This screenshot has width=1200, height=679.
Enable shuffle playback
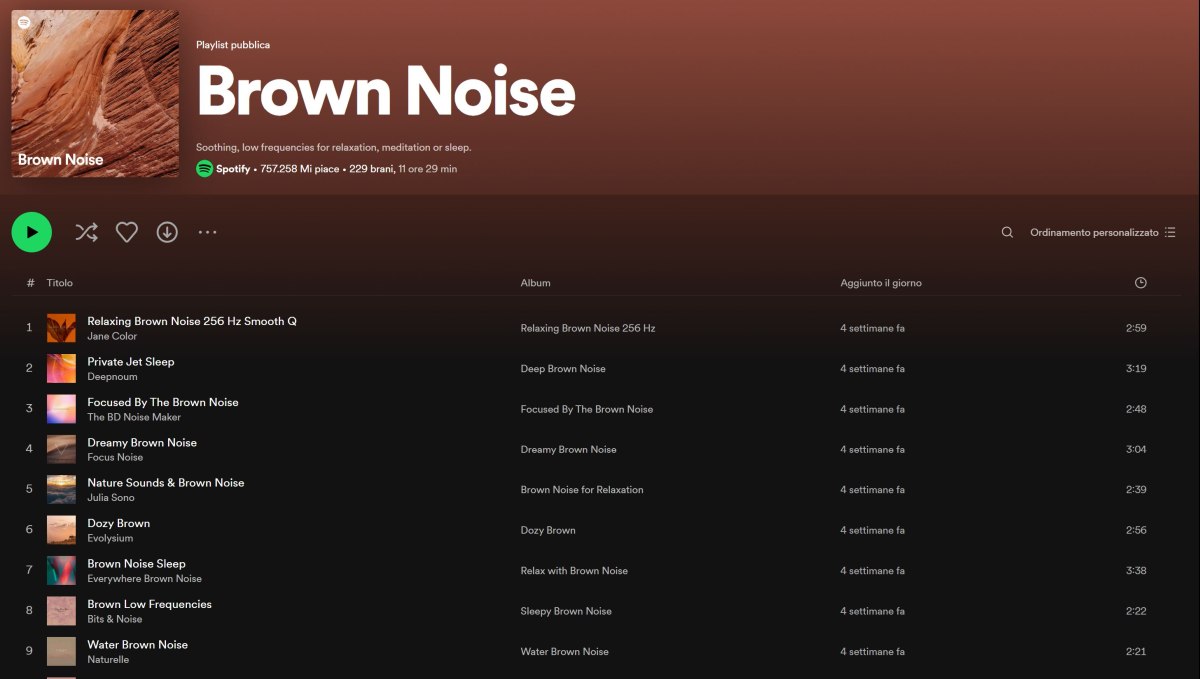86,231
